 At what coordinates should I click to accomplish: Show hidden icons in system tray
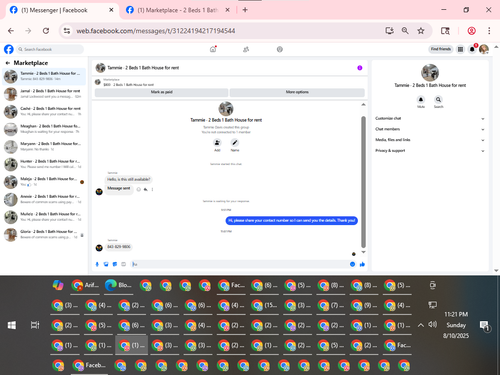coord(421,325)
